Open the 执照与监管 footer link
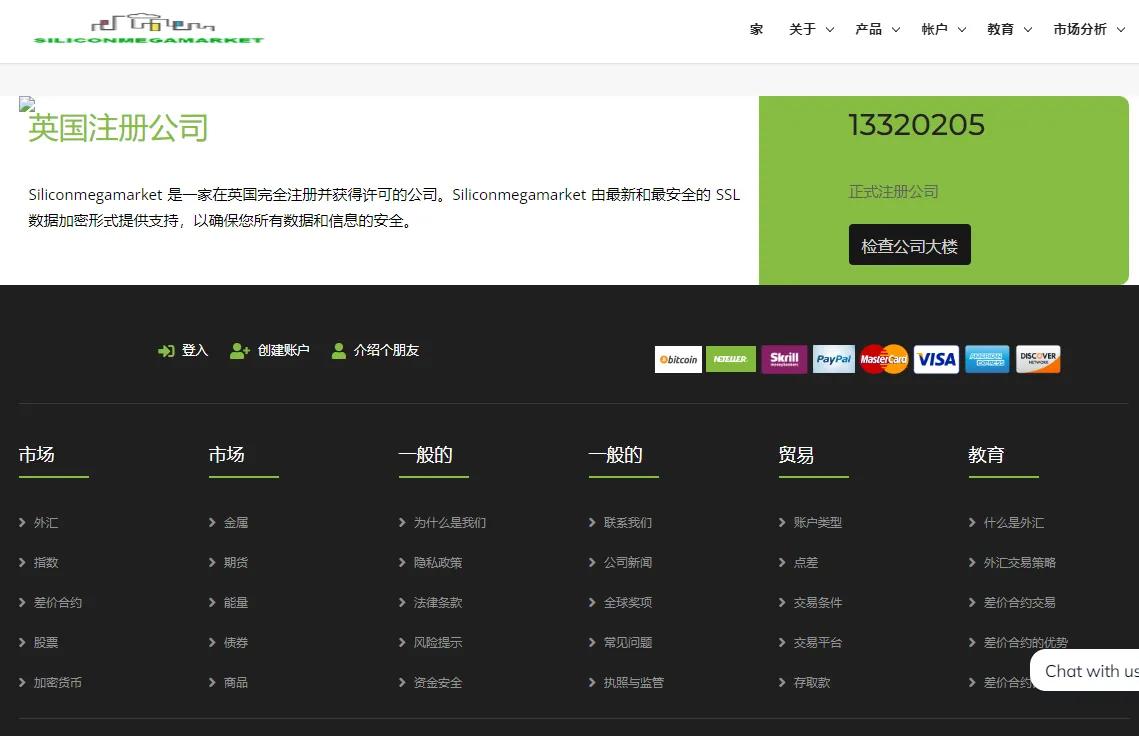 point(633,682)
